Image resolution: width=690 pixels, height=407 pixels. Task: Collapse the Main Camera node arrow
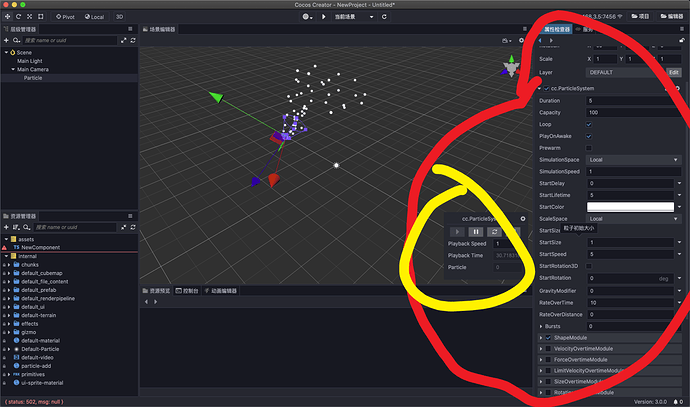13,69
